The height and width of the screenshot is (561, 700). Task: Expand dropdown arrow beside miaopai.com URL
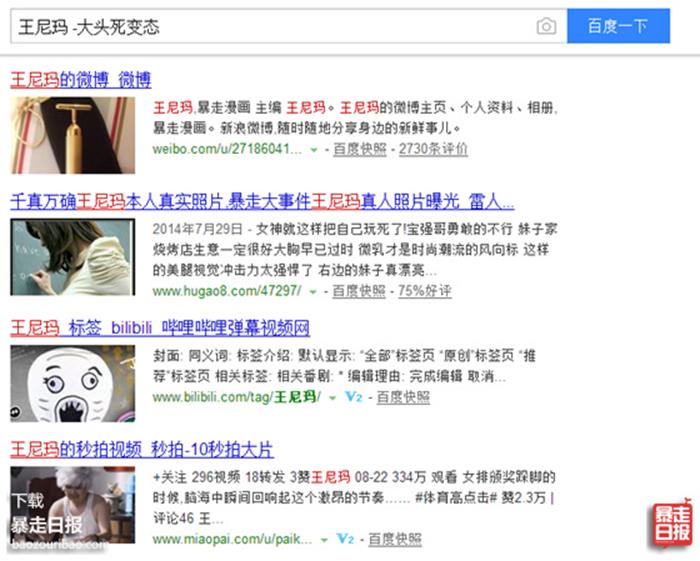tap(324, 540)
